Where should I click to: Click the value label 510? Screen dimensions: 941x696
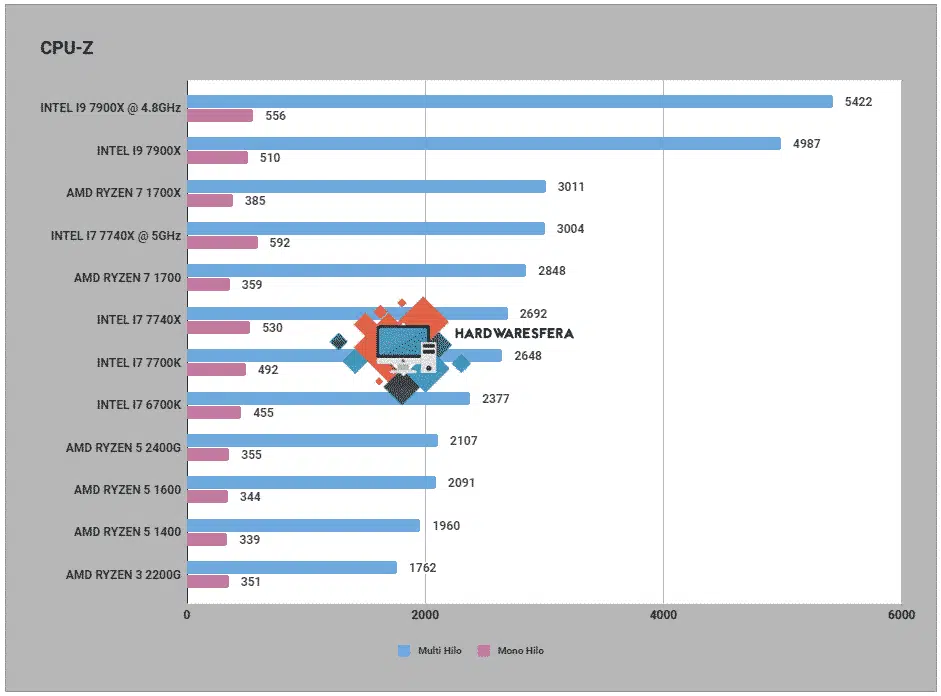(x=269, y=158)
